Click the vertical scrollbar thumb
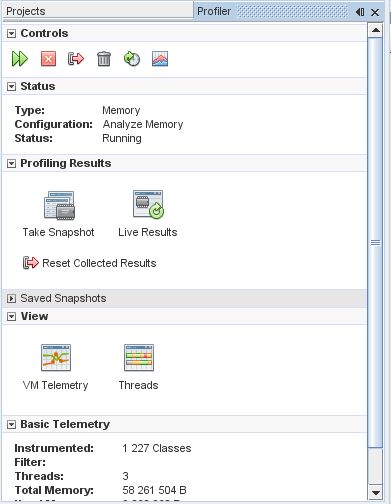The image size is (391, 504). (376, 242)
